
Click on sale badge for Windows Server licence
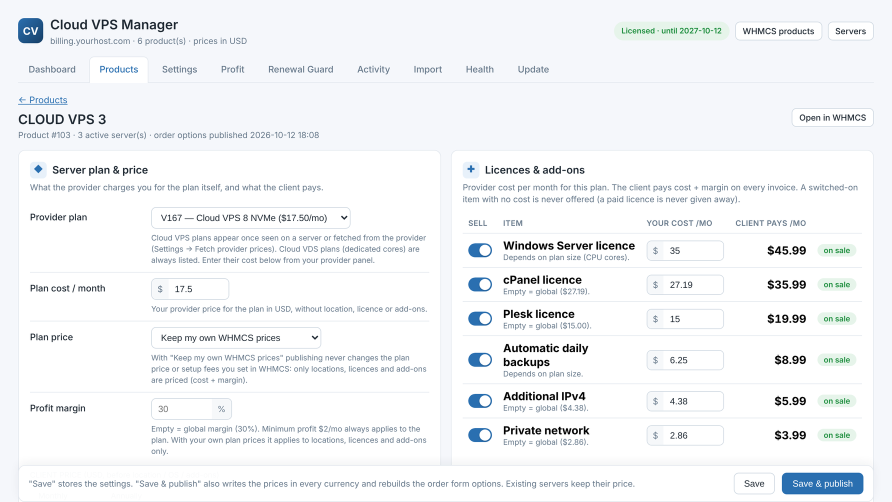[x=836, y=250]
